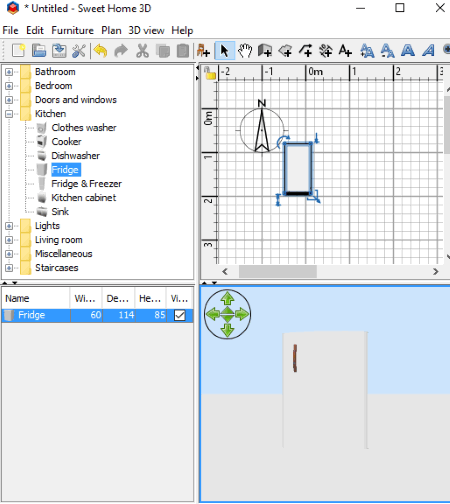Click the Height column header
This screenshot has height=504, width=450.
150,298
